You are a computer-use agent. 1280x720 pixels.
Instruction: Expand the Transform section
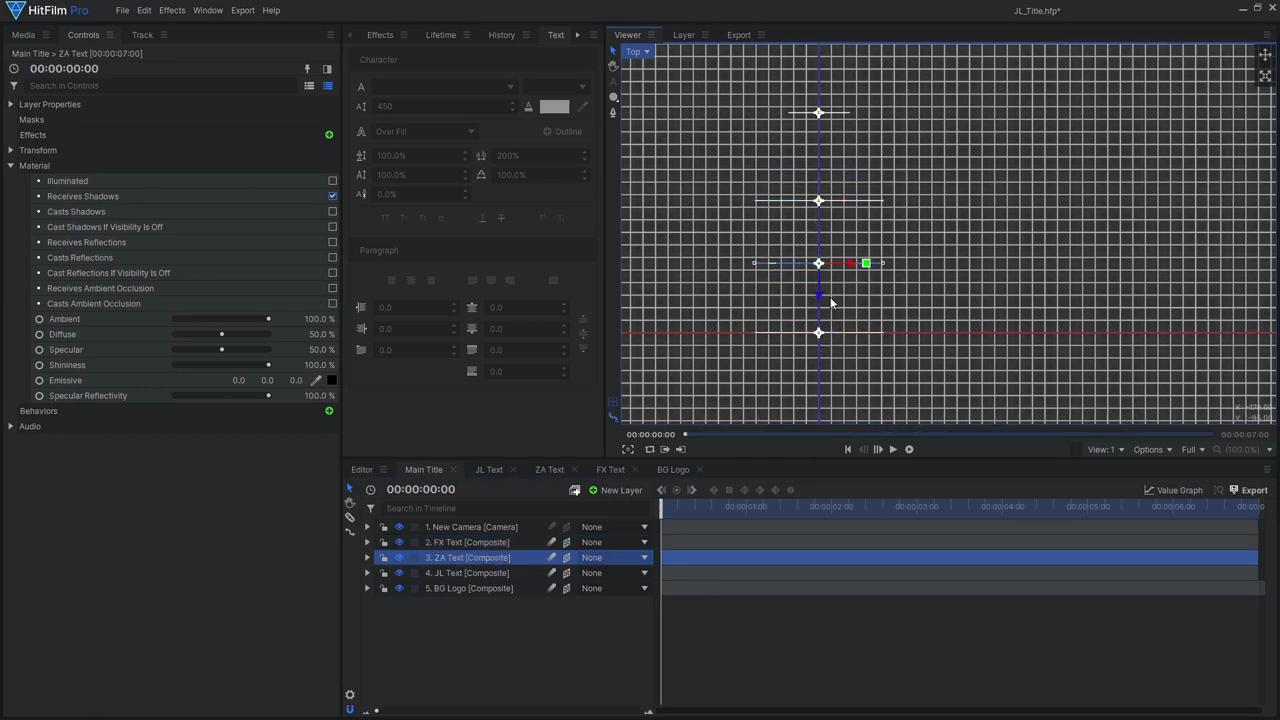[x=11, y=150]
